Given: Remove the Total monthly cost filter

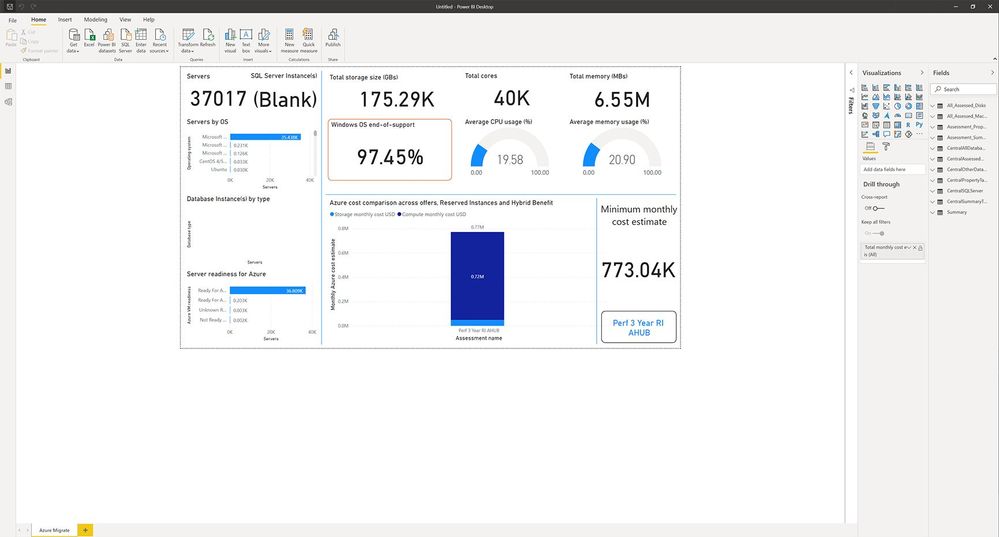Looking at the screenshot, I should [914, 247].
